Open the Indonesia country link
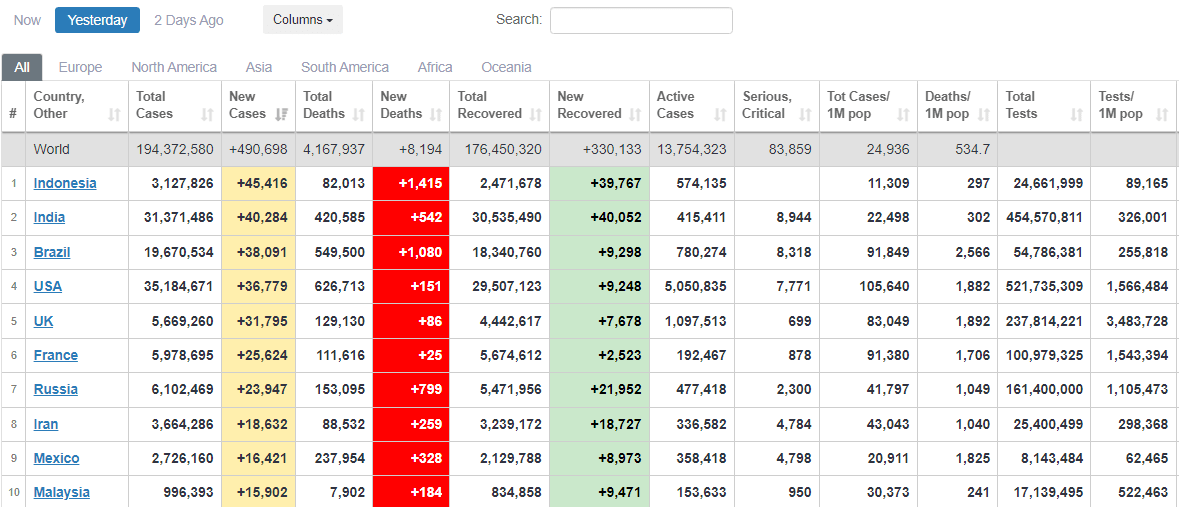This screenshot has height=507, width=1179. (65, 183)
